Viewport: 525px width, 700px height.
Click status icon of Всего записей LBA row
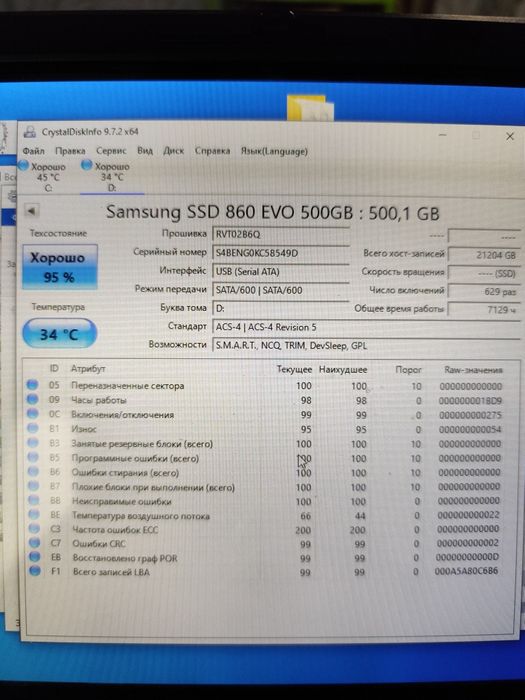click(35, 571)
